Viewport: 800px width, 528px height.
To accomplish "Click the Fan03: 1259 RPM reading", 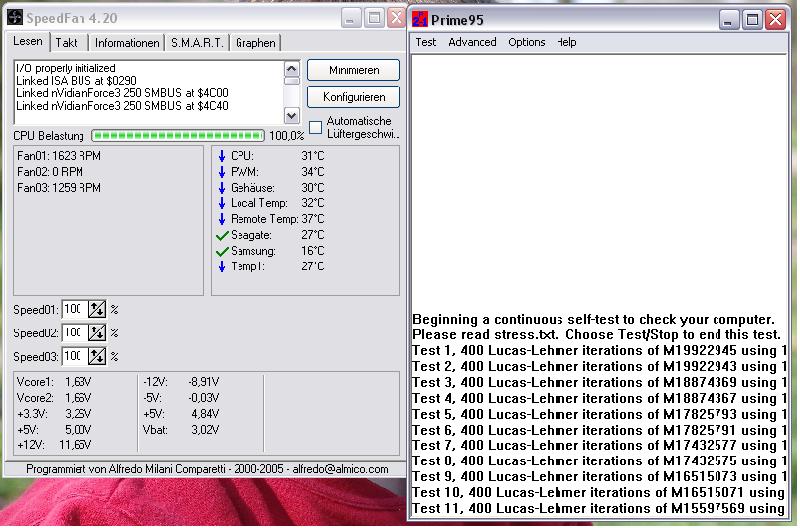I will pyautogui.click(x=59, y=188).
